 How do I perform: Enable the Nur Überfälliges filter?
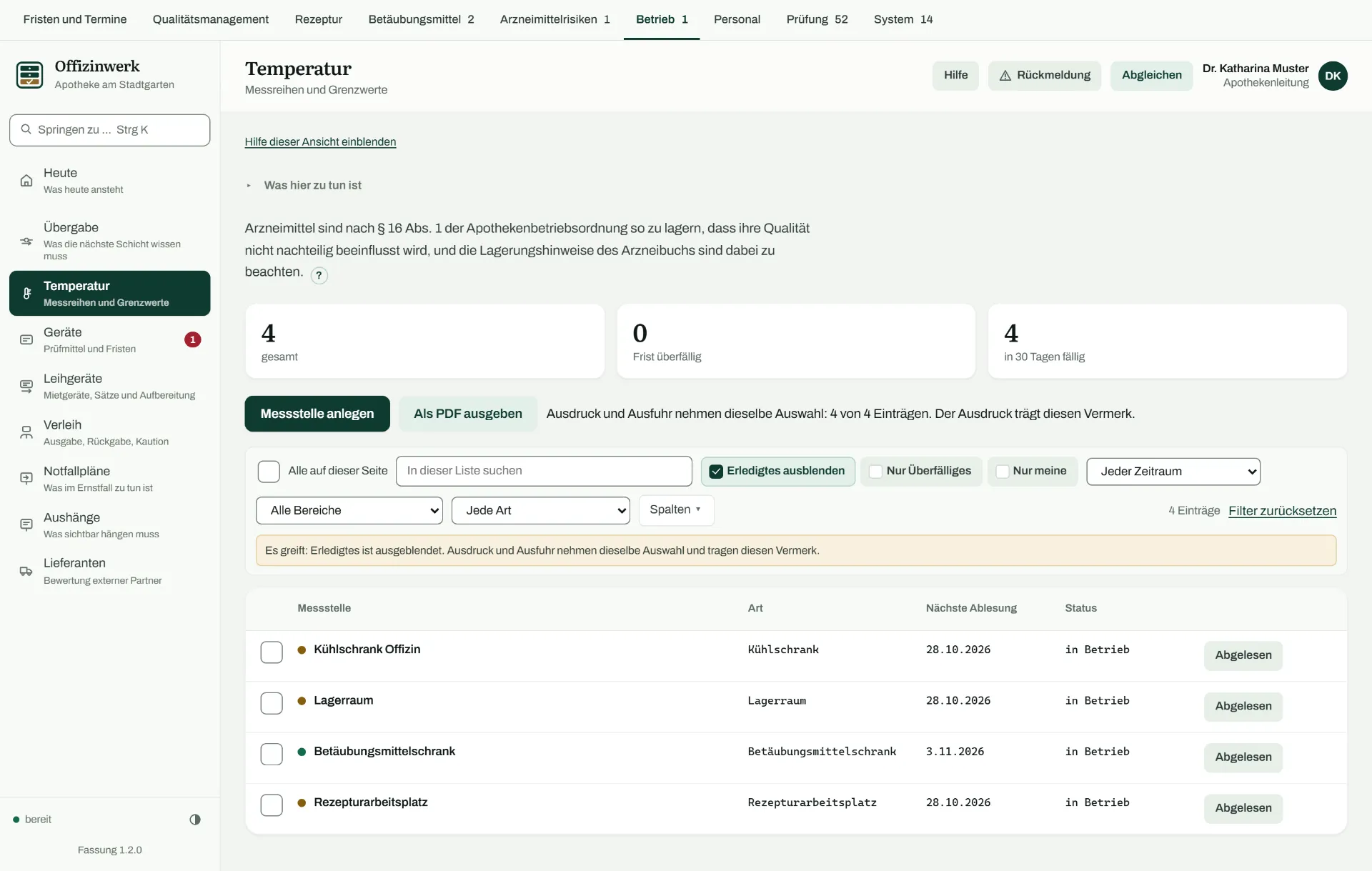pos(875,471)
